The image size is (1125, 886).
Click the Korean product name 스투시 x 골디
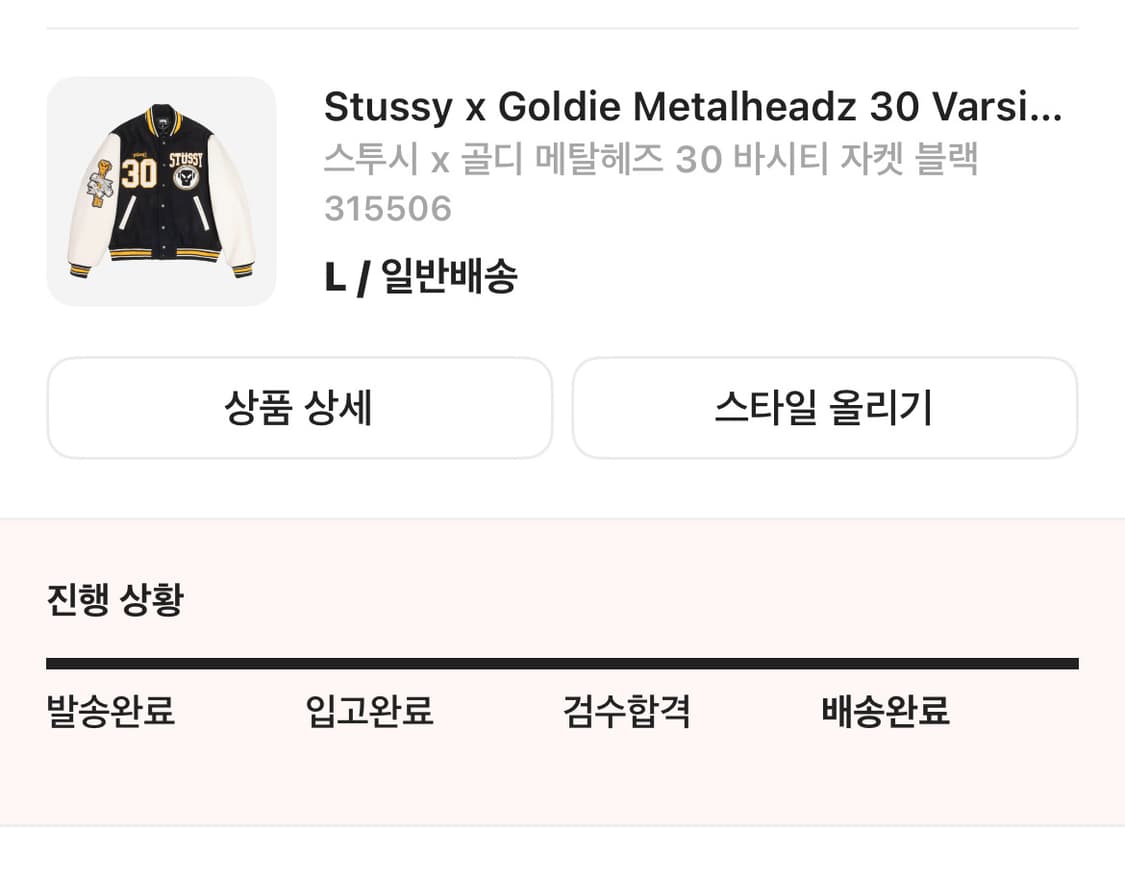[x=650, y=159]
